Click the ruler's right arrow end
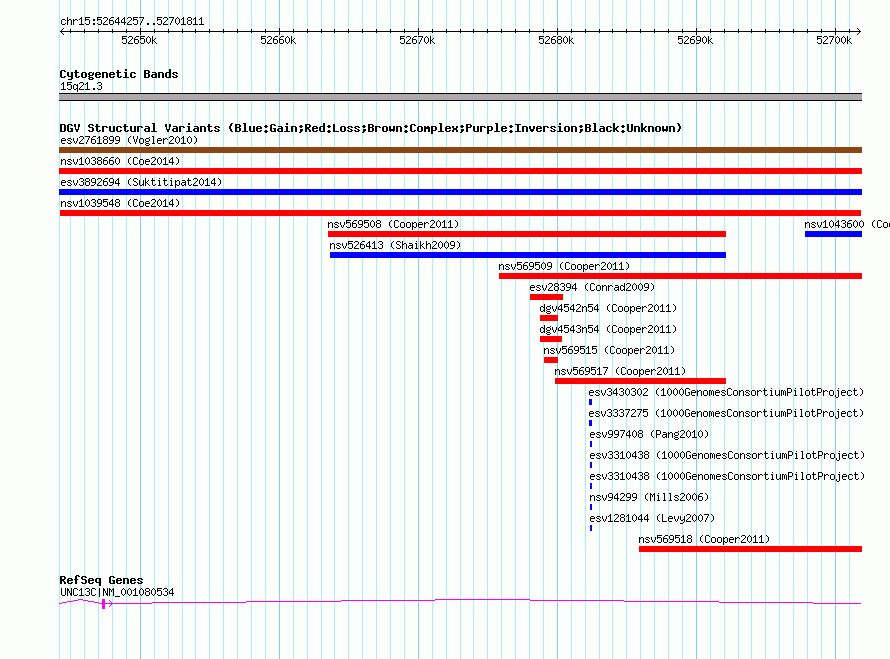 tap(859, 31)
